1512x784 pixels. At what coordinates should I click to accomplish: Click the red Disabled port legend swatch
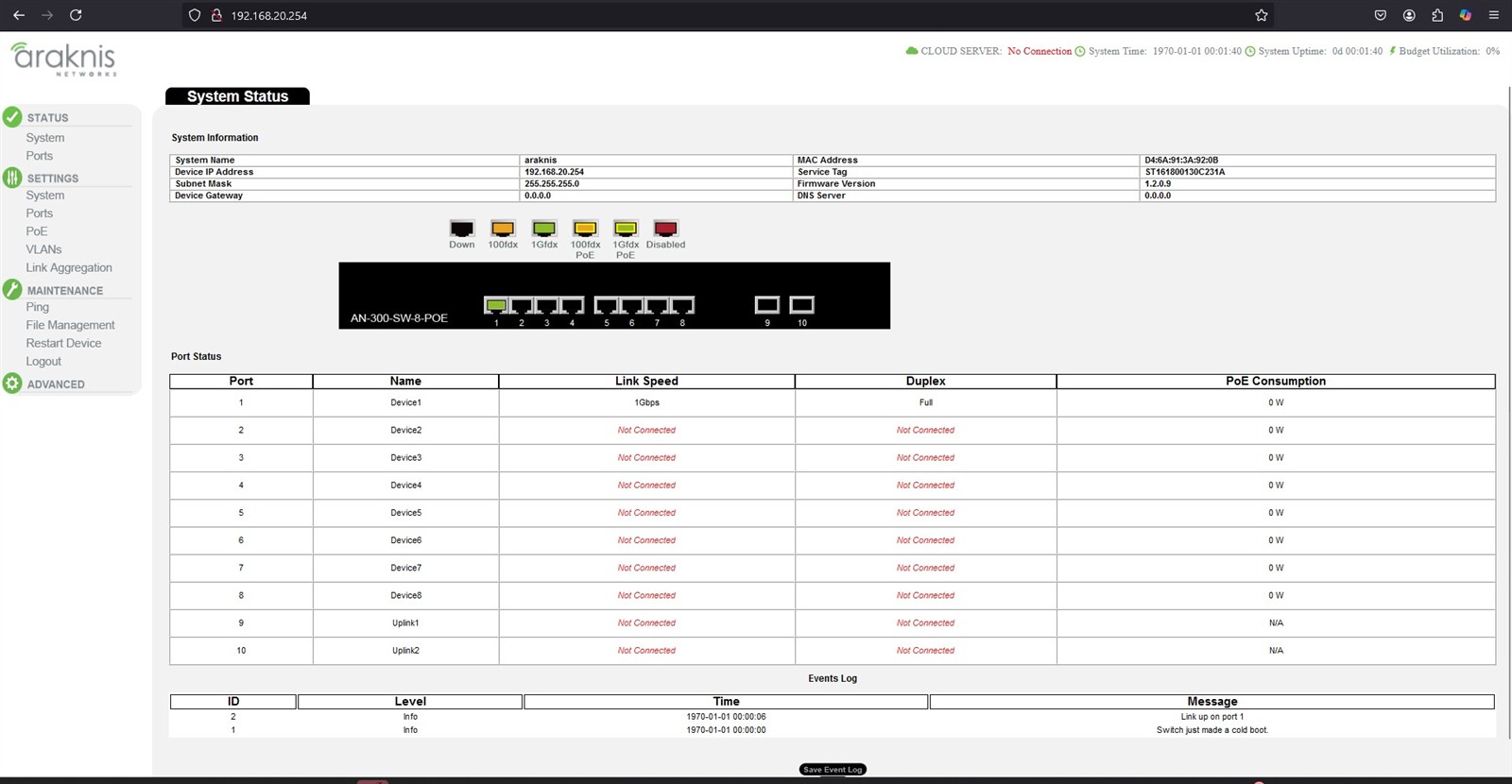click(665, 229)
